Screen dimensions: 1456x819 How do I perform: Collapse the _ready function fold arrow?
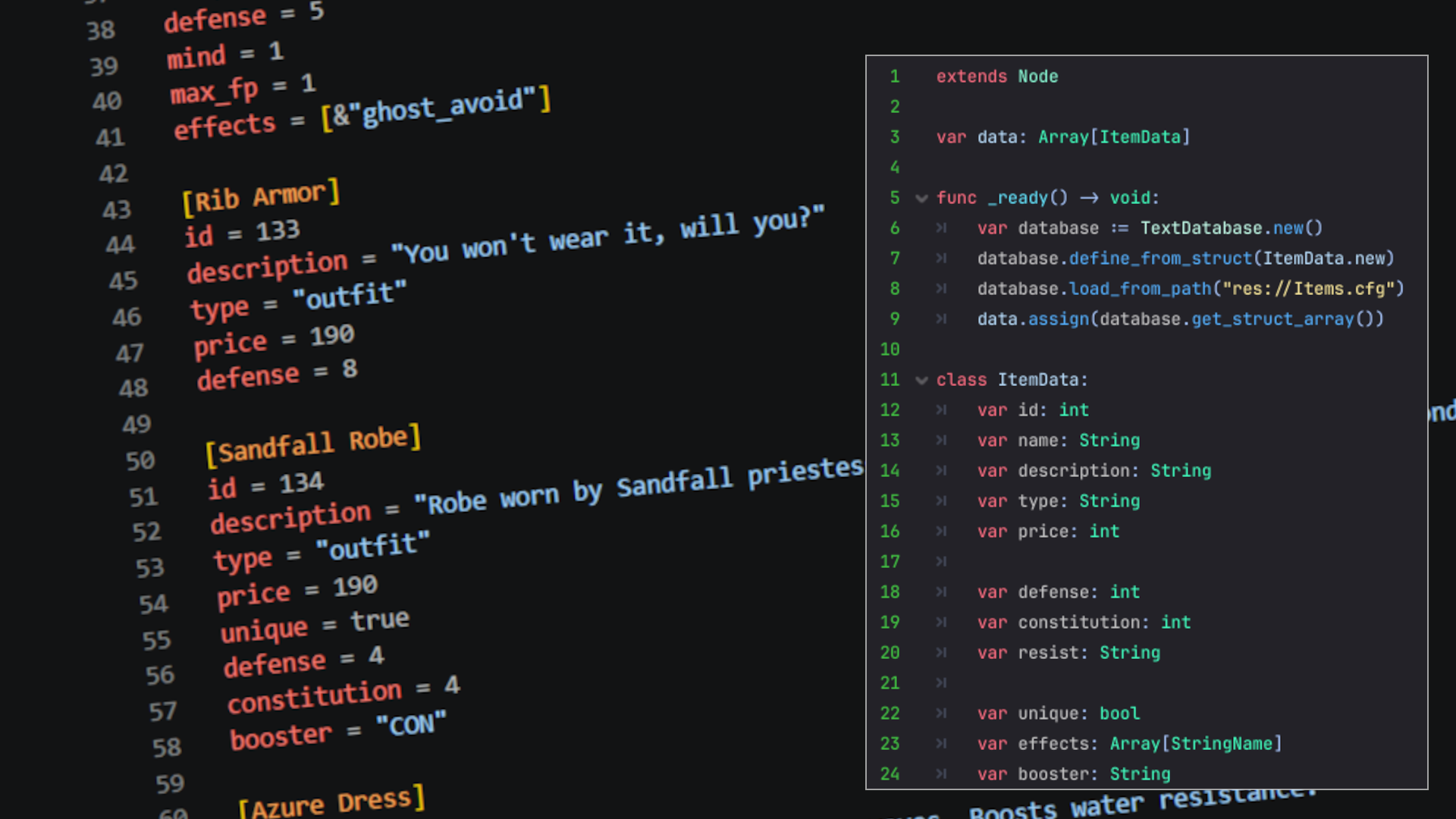click(921, 199)
